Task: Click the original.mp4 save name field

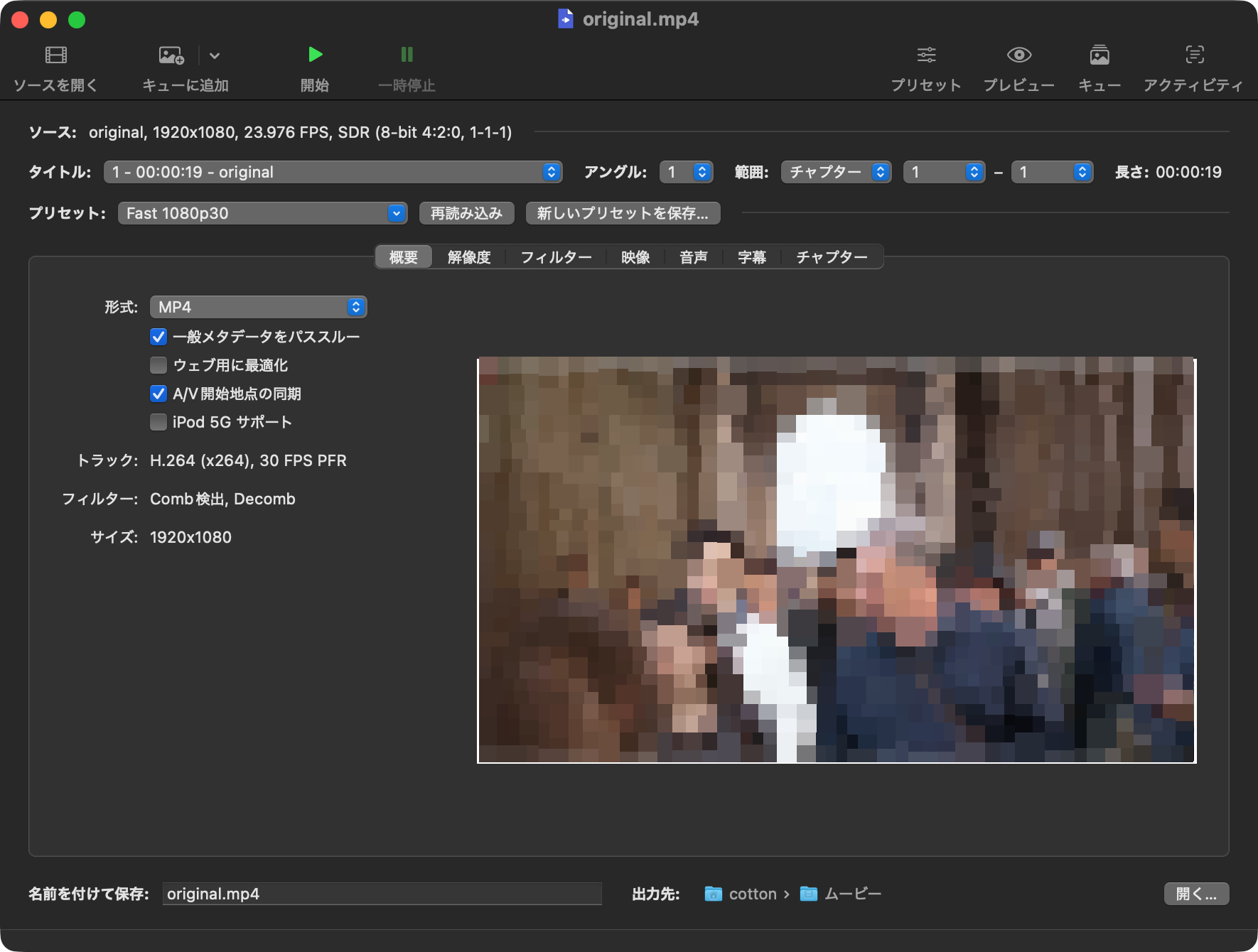Action: (x=382, y=894)
